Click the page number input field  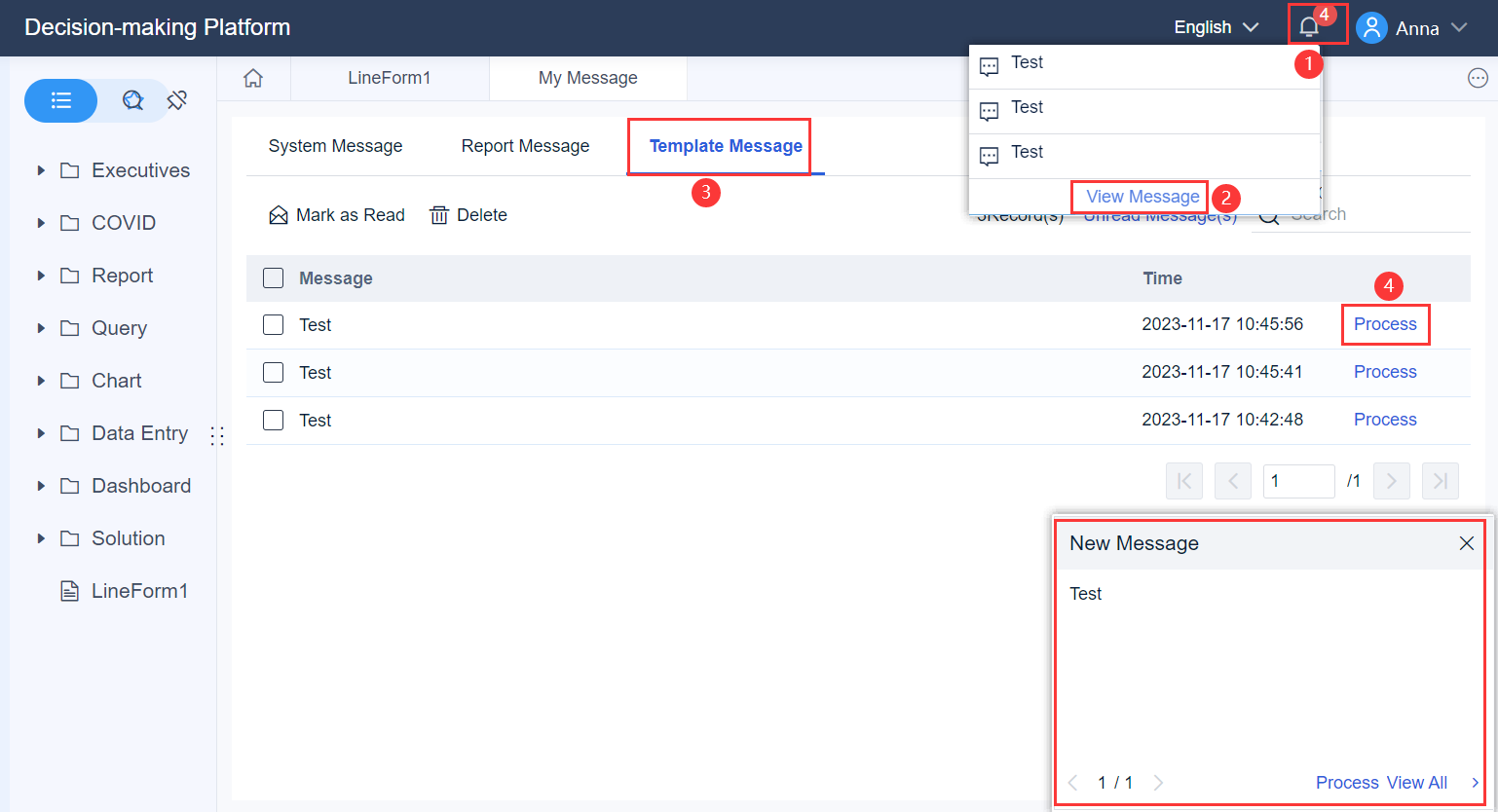pyautogui.click(x=1298, y=481)
